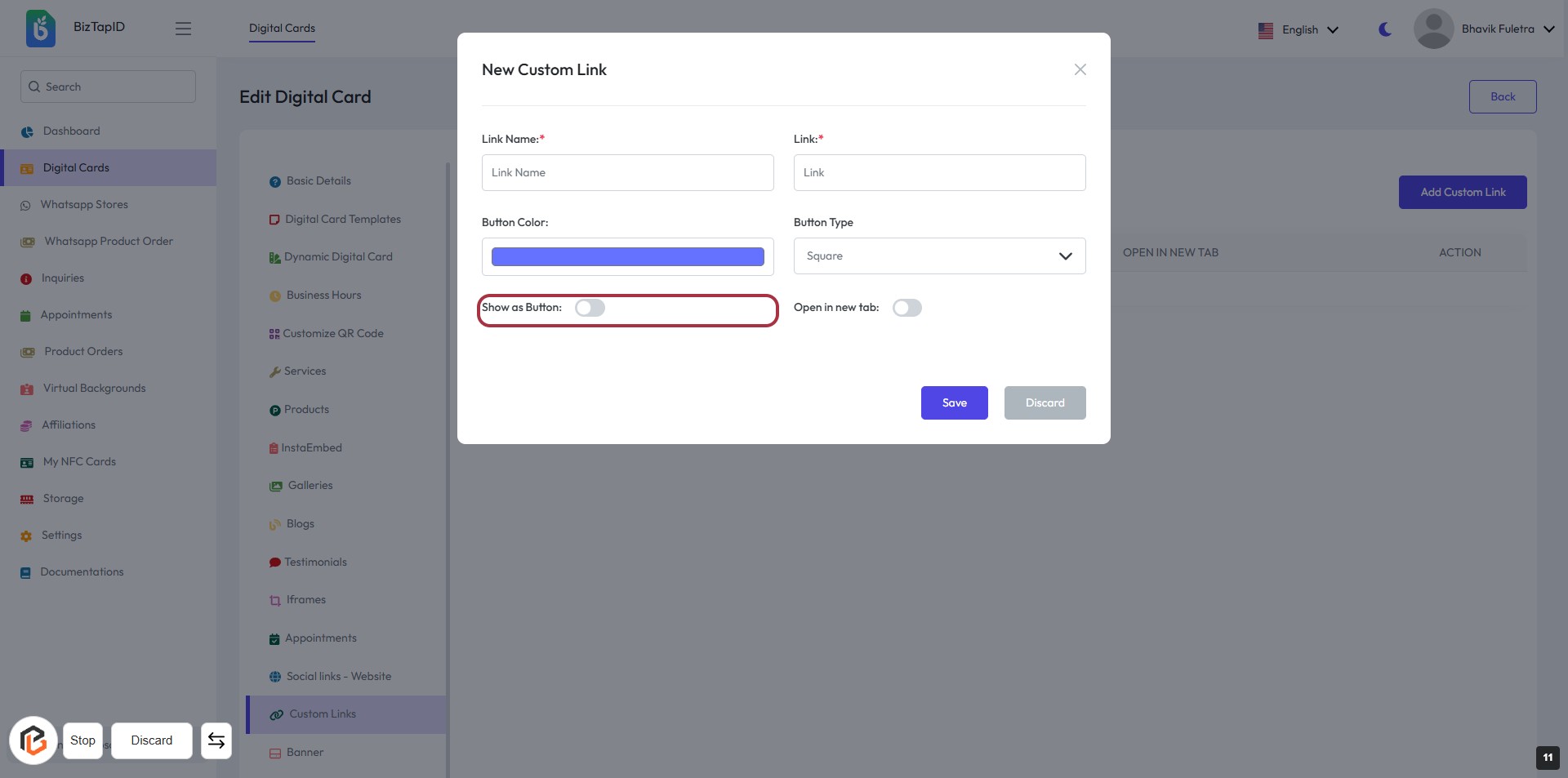Click the swap arrows icon in recorder bar
1568x778 pixels.
[x=216, y=740]
